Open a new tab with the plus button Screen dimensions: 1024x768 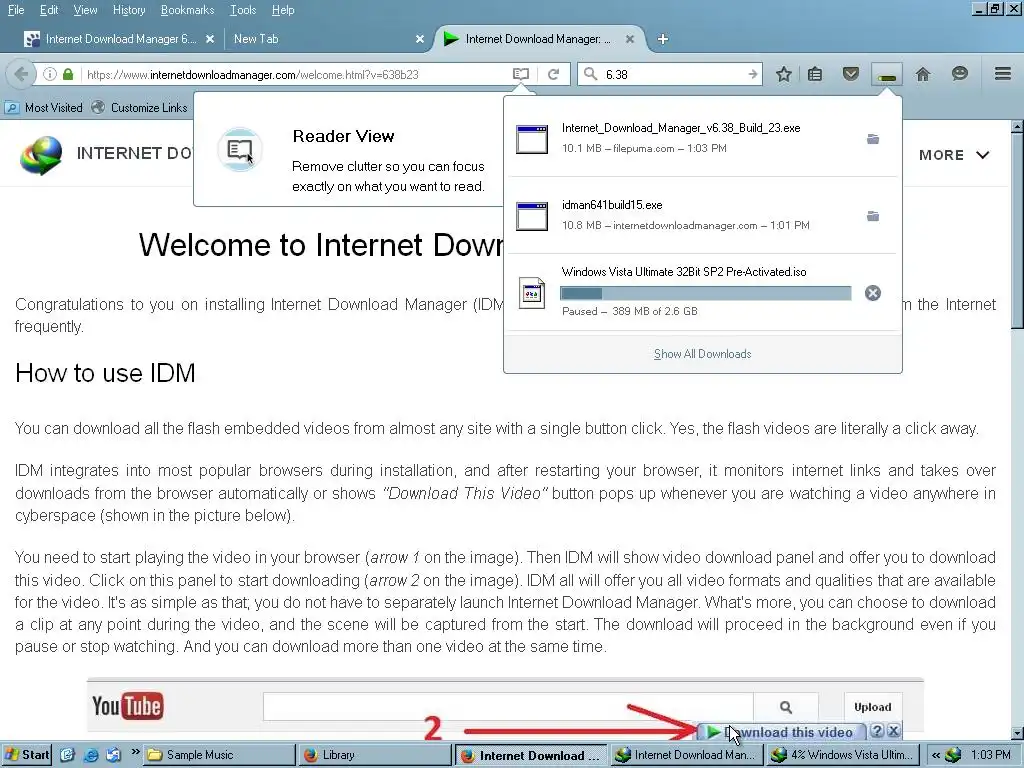coord(663,39)
